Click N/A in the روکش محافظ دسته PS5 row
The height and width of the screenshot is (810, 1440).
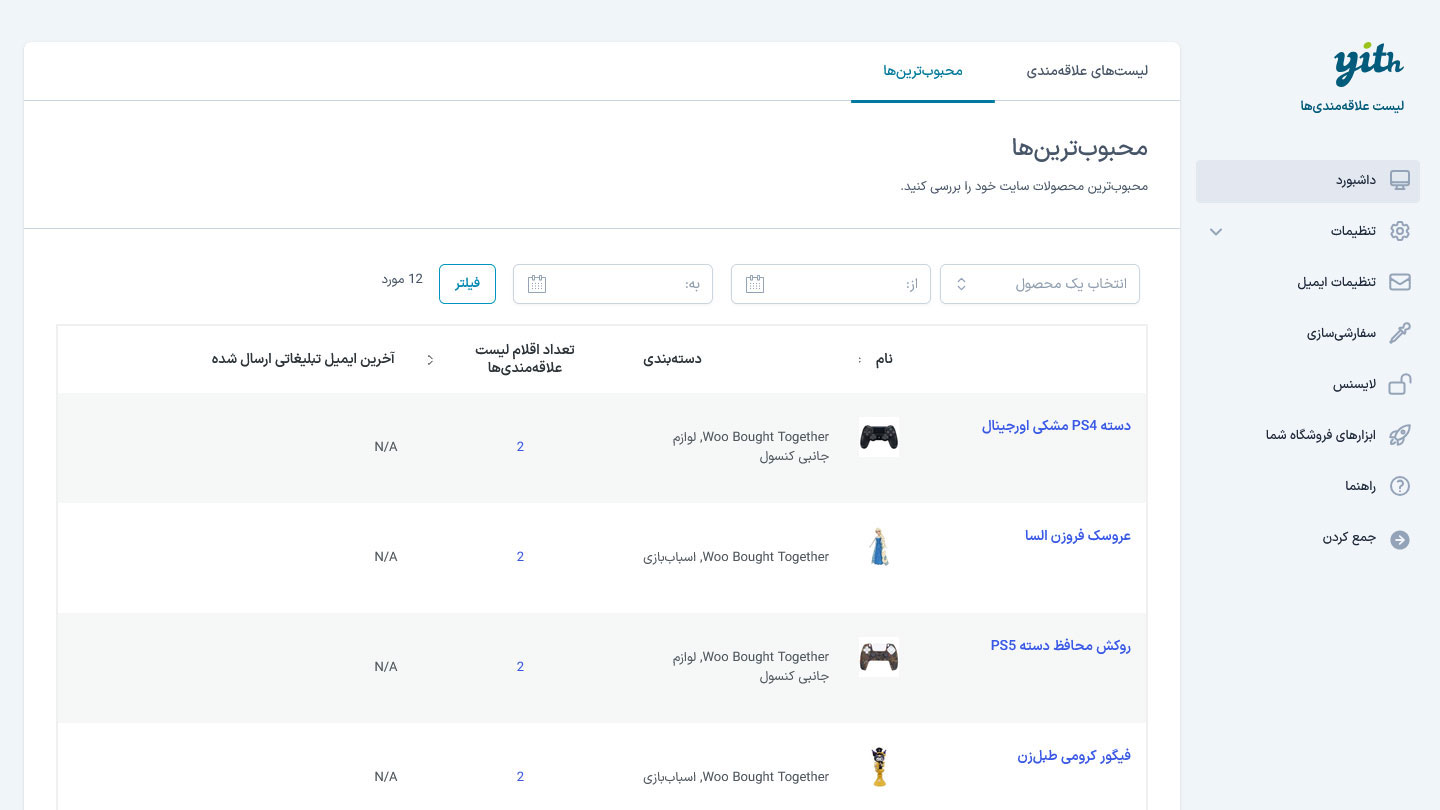386,667
